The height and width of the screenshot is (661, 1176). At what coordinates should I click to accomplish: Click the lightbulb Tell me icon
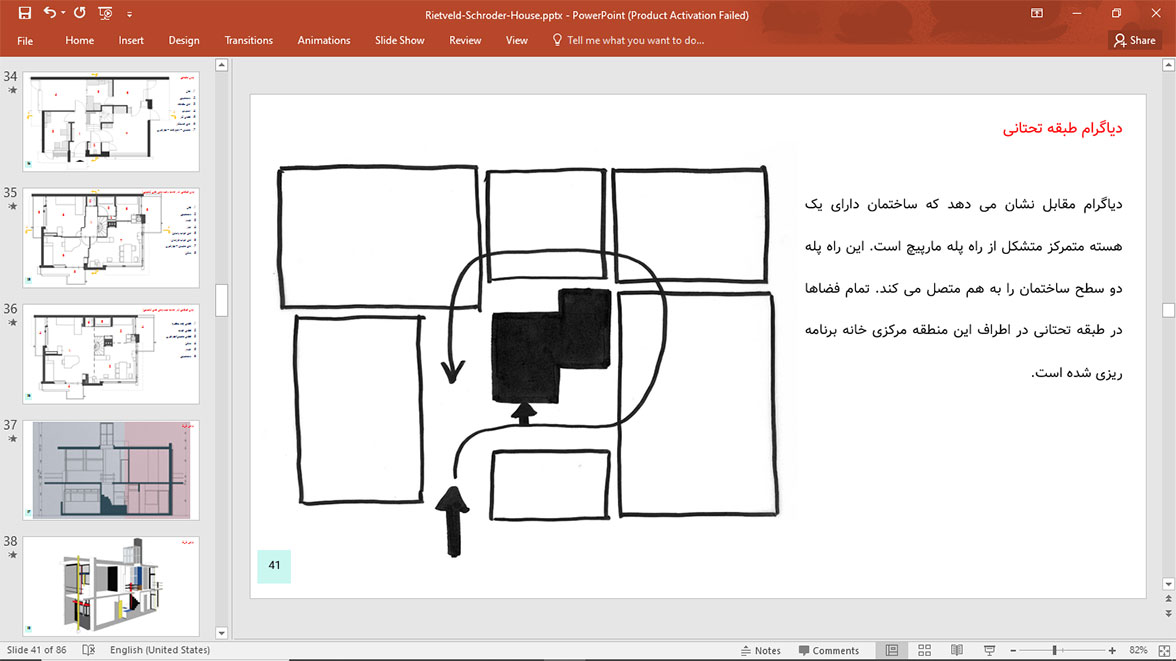(556, 40)
